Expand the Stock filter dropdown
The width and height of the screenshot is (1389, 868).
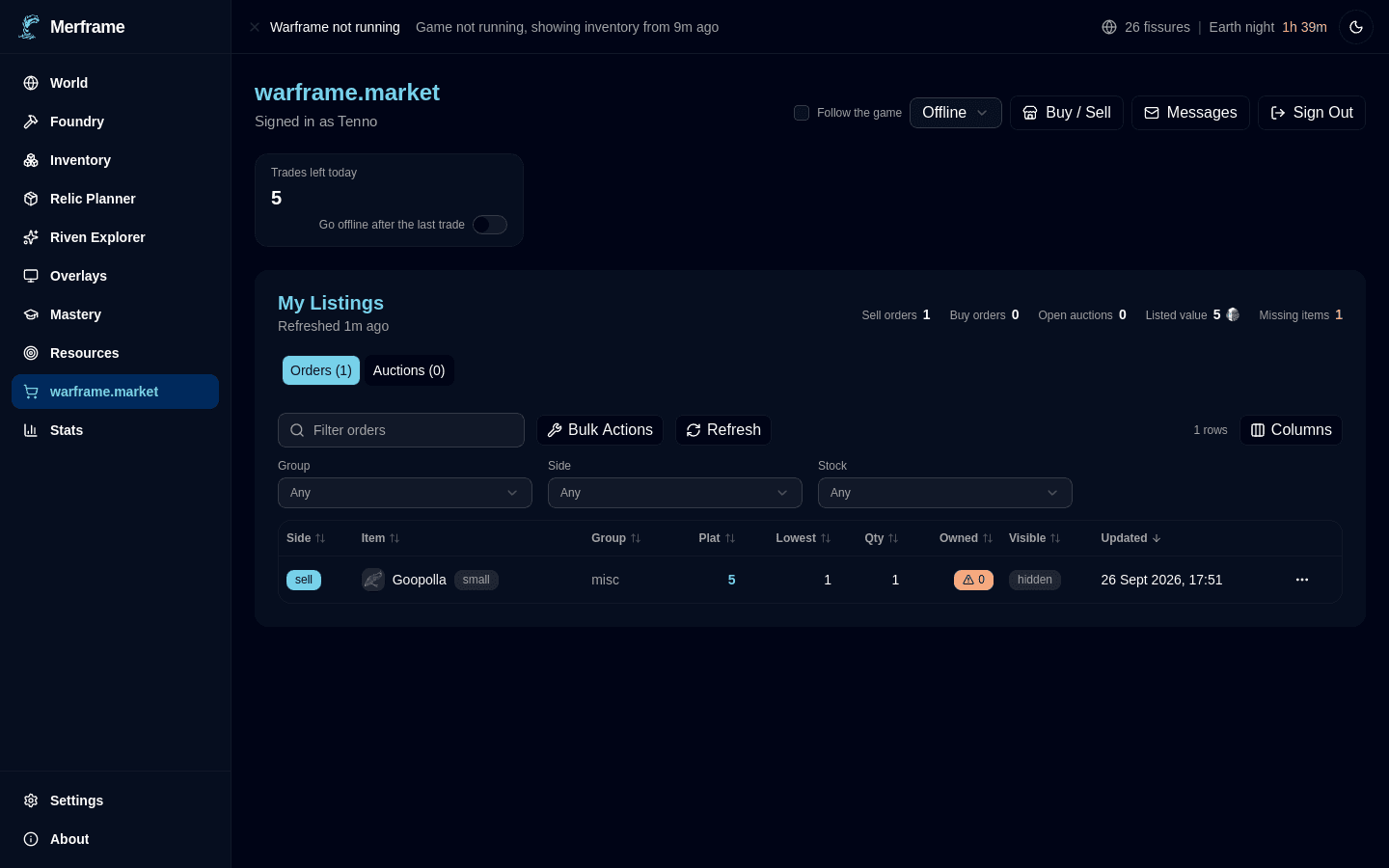(x=945, y=493)
